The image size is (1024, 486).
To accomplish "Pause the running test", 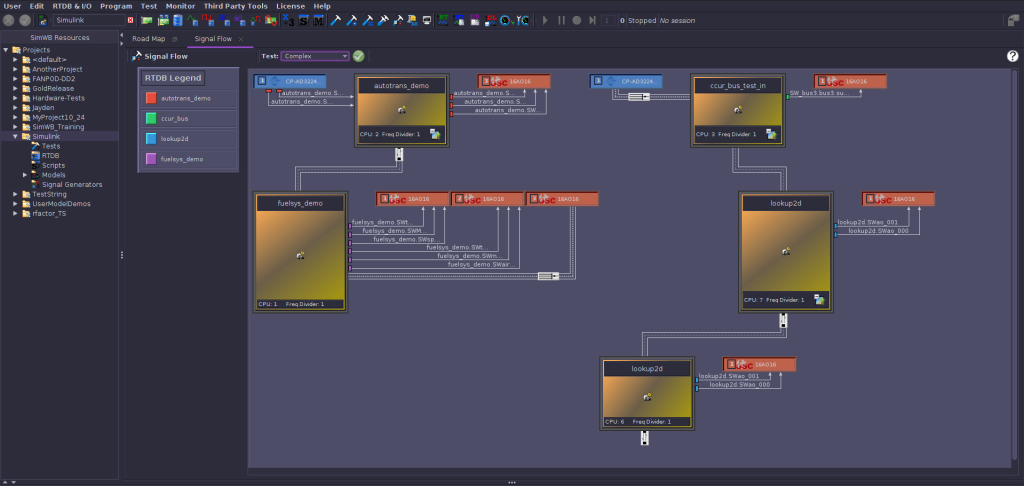I will pyautogui.click(x=561, y=20).
